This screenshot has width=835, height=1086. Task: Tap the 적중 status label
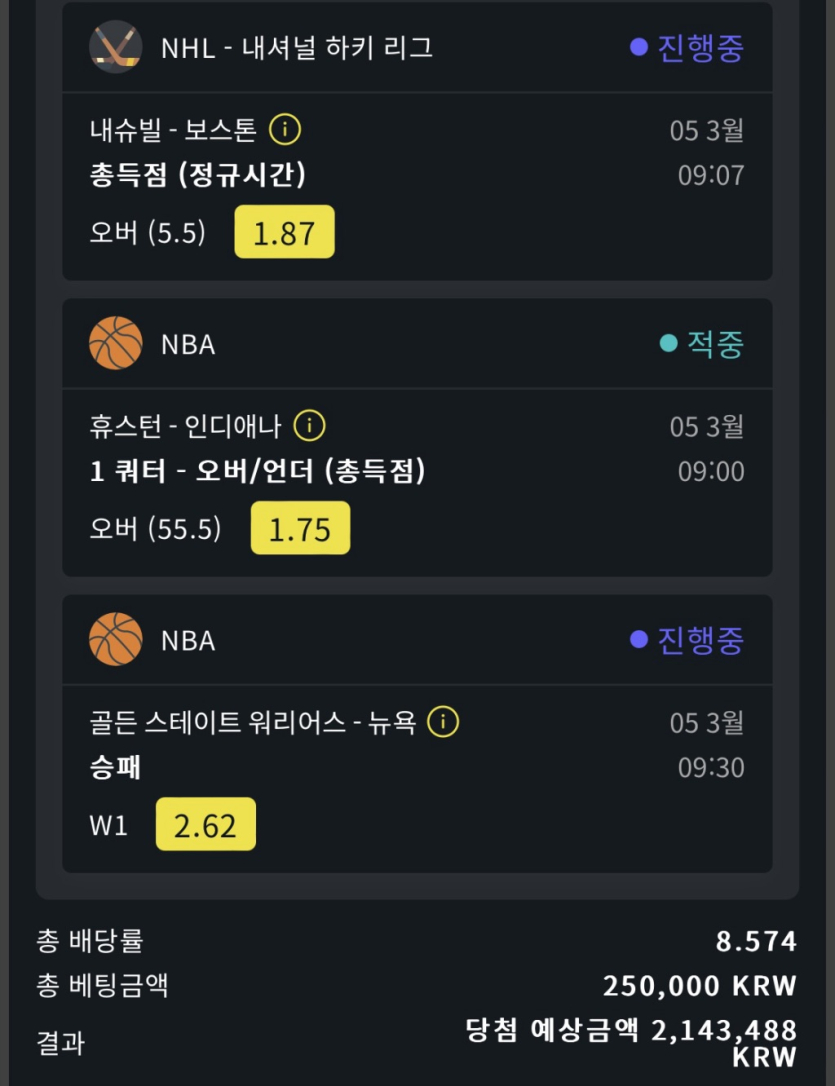tap(702, 344)
